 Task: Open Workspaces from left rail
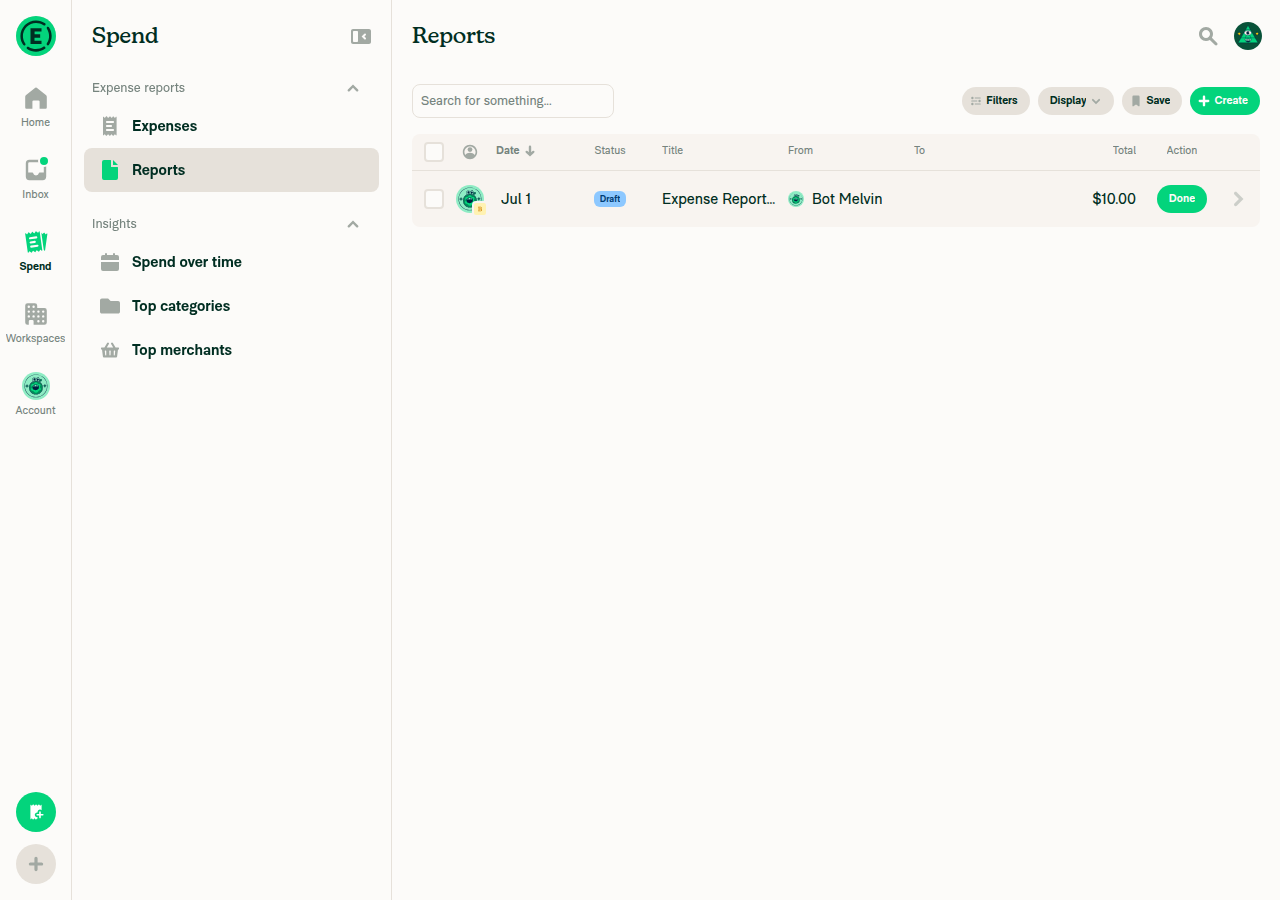point(36,324)
